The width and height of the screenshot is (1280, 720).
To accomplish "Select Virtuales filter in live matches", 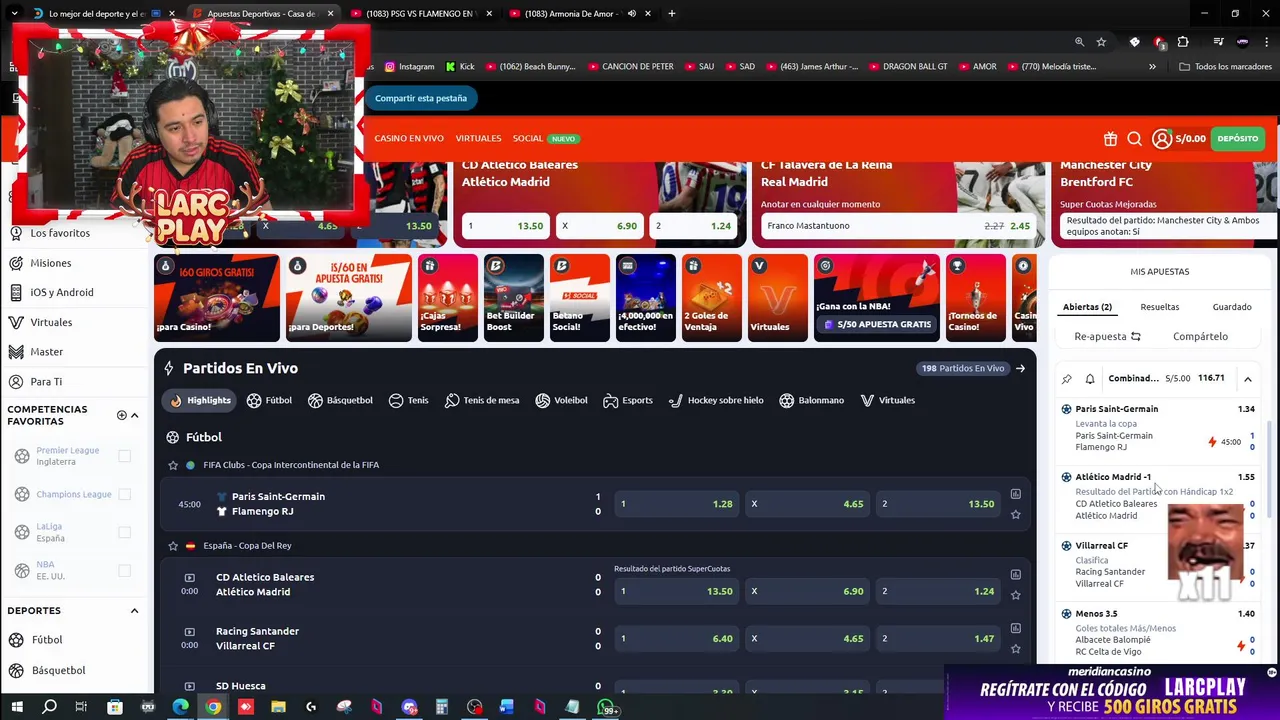I will tap(887, 400).
